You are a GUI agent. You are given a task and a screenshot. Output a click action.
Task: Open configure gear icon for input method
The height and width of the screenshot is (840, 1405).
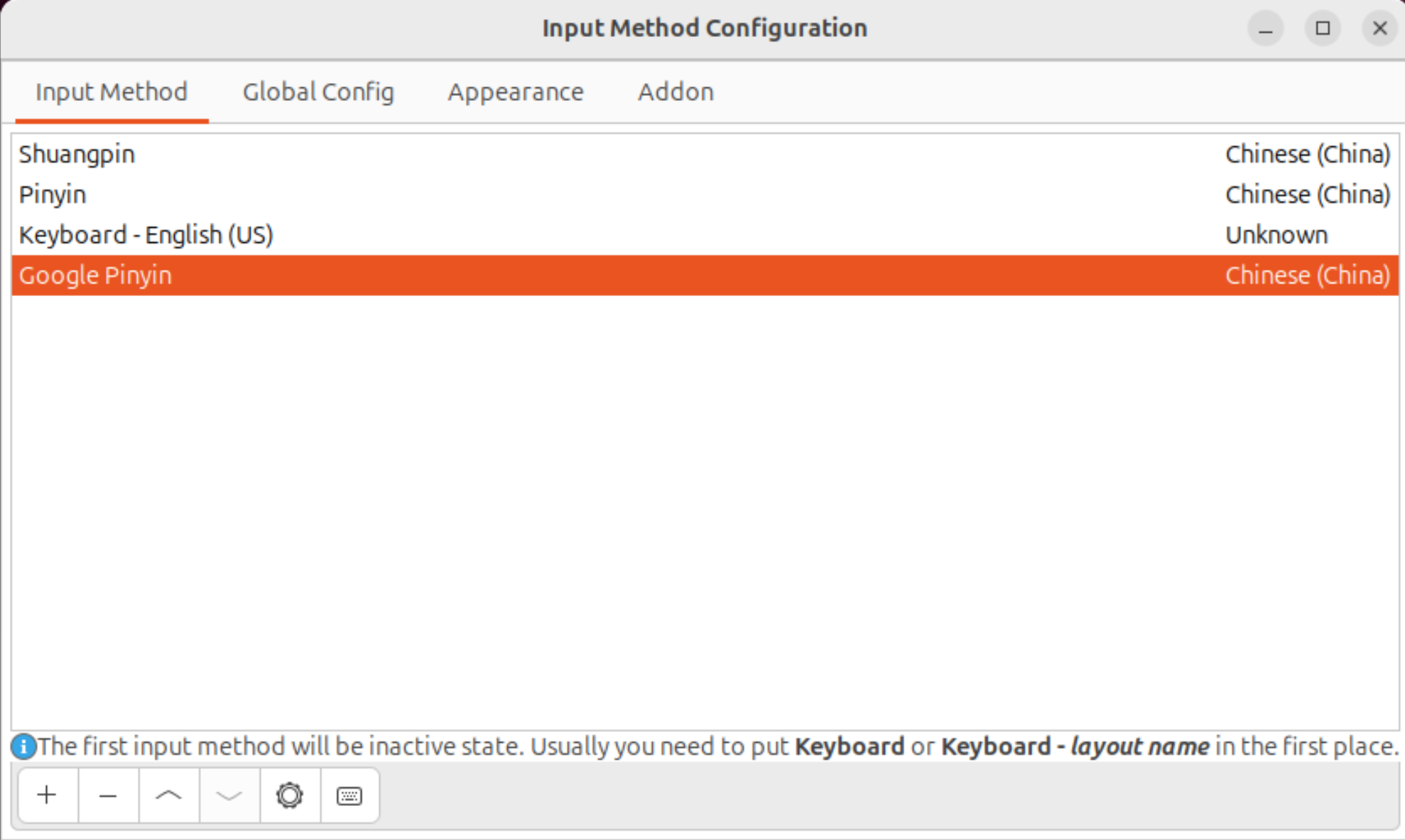click(x=289, y=795)
